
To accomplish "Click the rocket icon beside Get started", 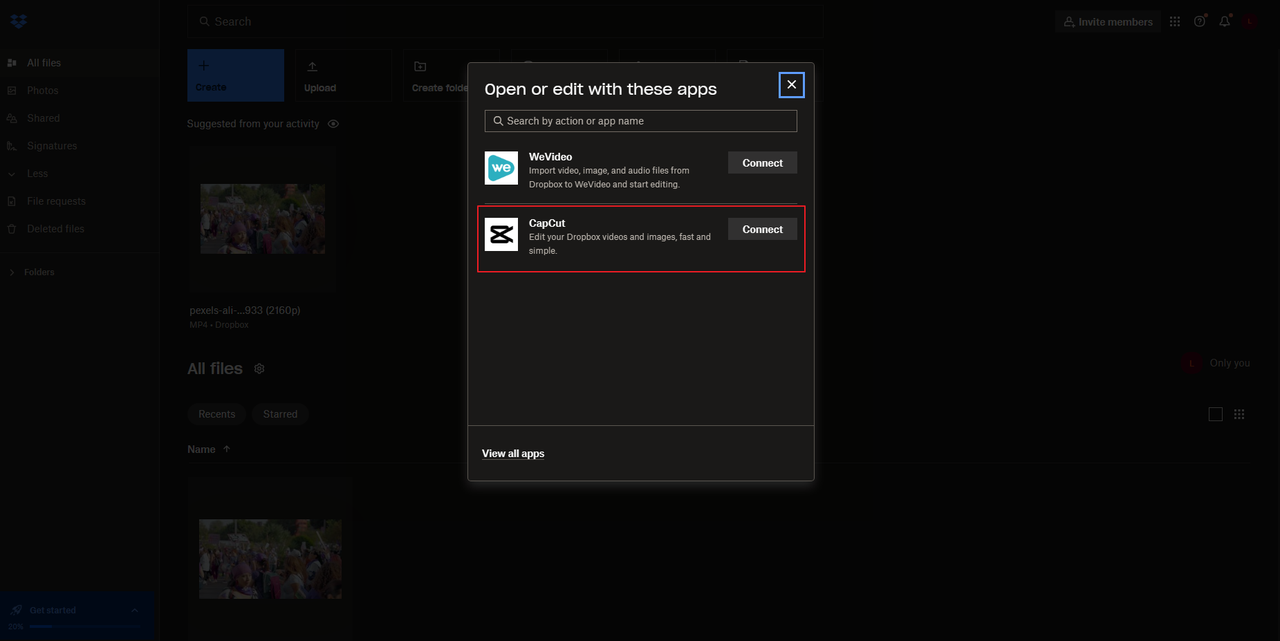I will tap(15, 610).
